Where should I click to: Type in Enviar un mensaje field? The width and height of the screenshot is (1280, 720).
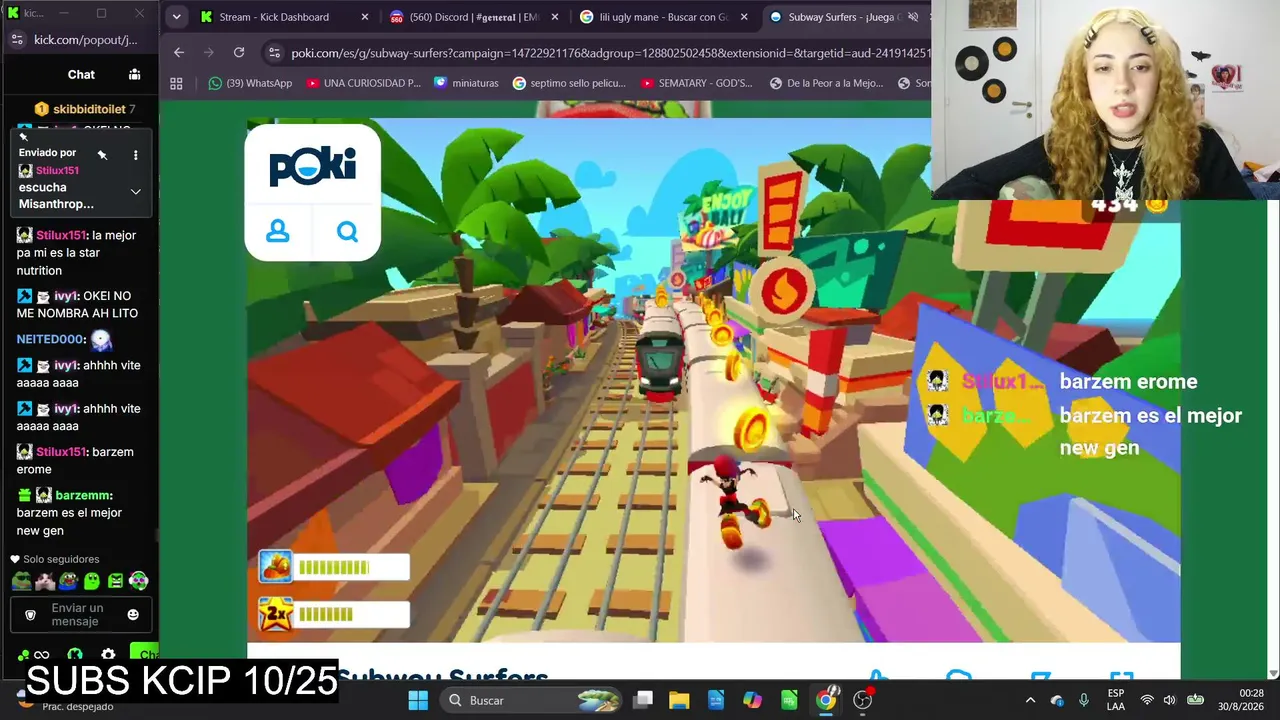tap(77, 615)
